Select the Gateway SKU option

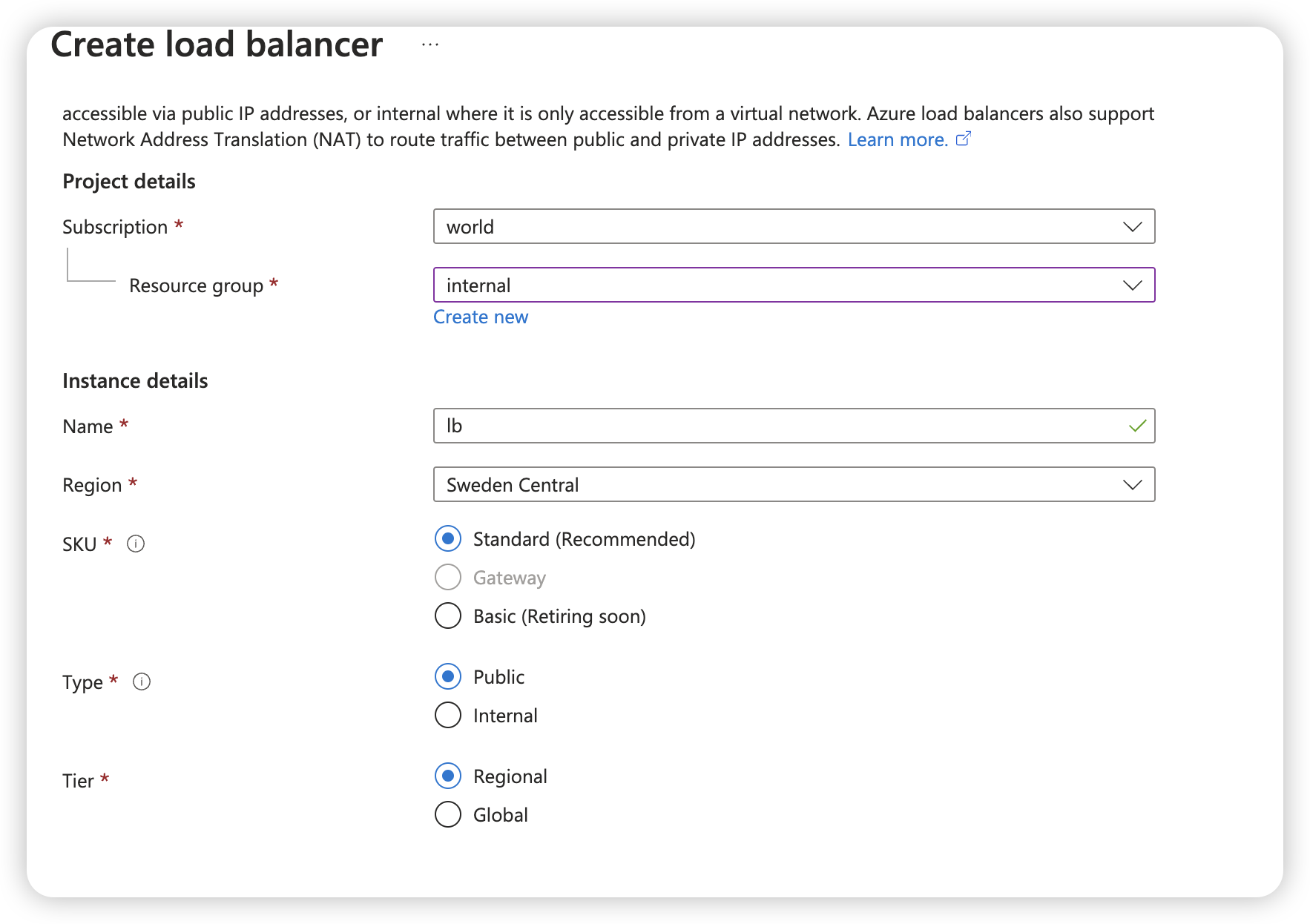click(448, 577)
